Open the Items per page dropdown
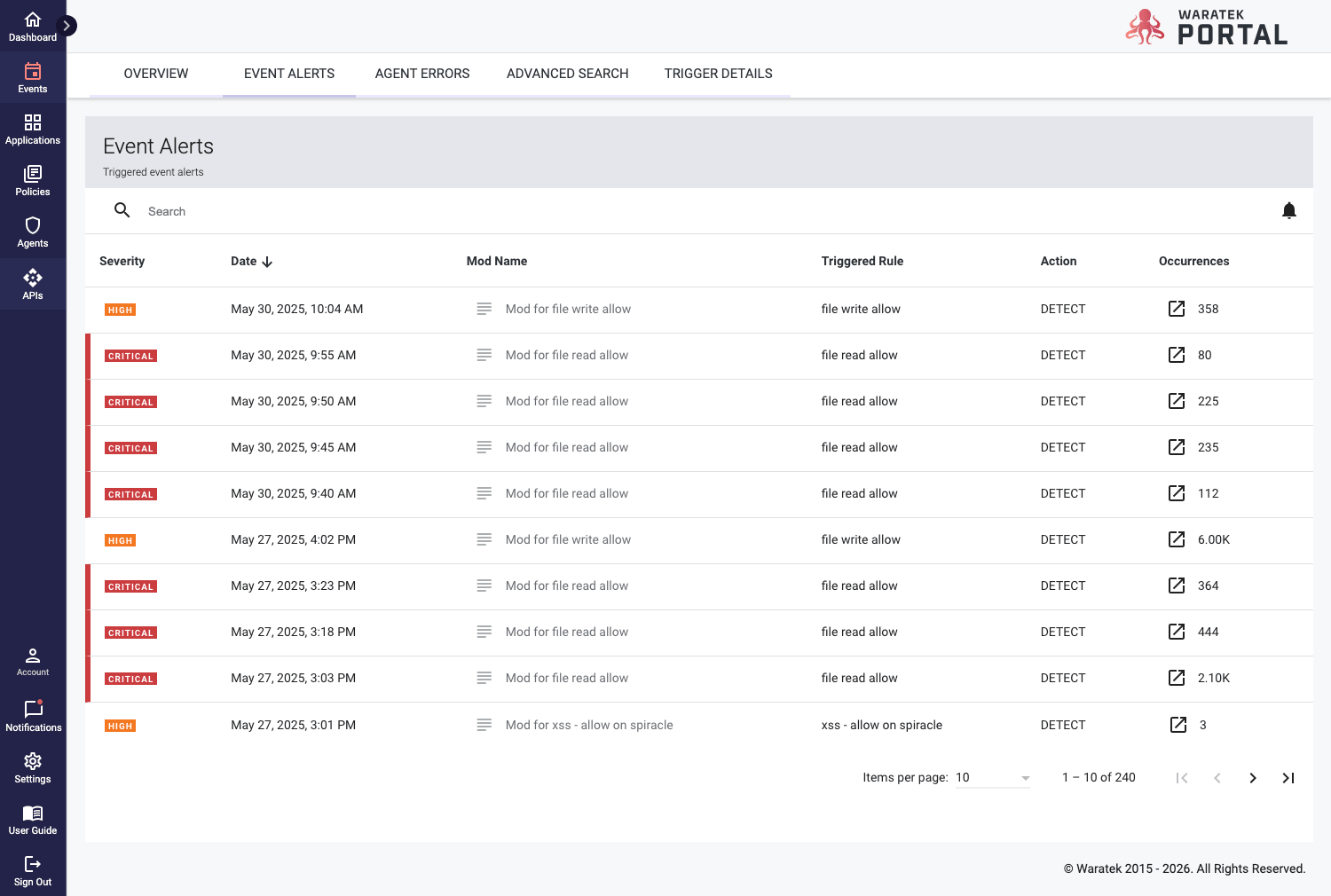Image resolution: width=1331 pixels, height=896 pixels. pos(992,778)
